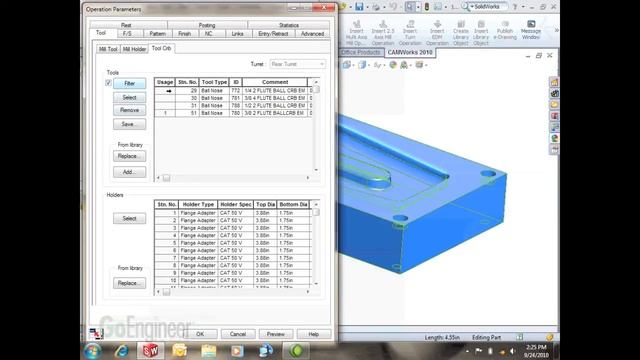The height and width of the screenshot is (360, 640).
Task: Click the volume icon in system tray
Action: pos(513,351)
